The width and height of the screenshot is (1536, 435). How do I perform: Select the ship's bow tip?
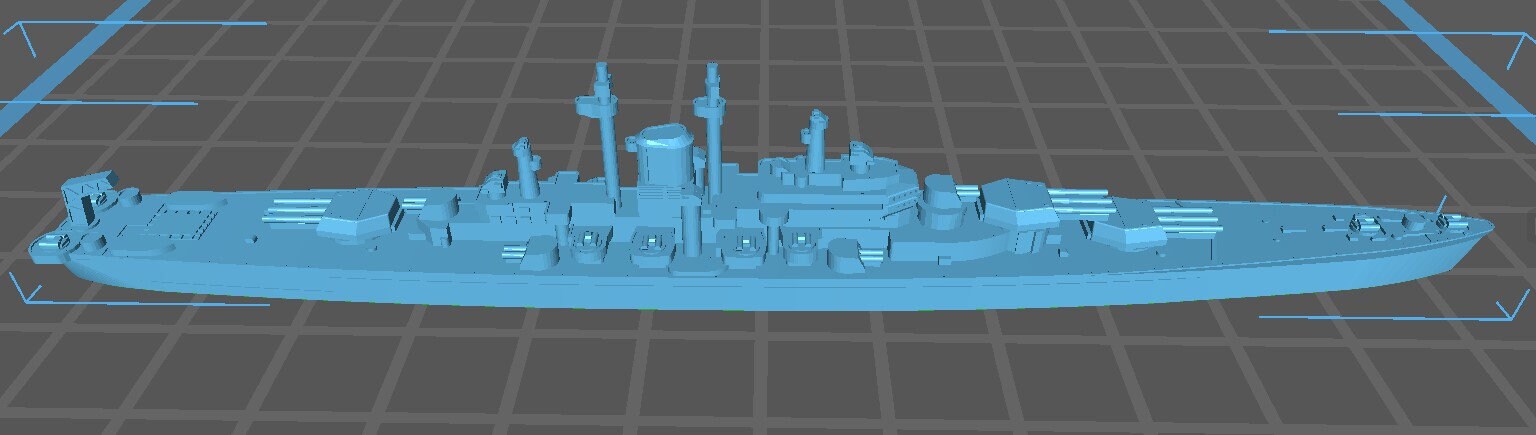pyautogui.click(x=1488, y=225)
